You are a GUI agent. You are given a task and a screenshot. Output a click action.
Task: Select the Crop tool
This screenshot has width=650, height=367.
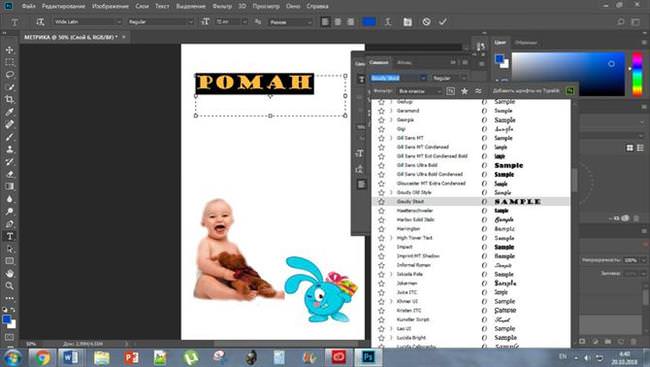[x=10, y=100]
